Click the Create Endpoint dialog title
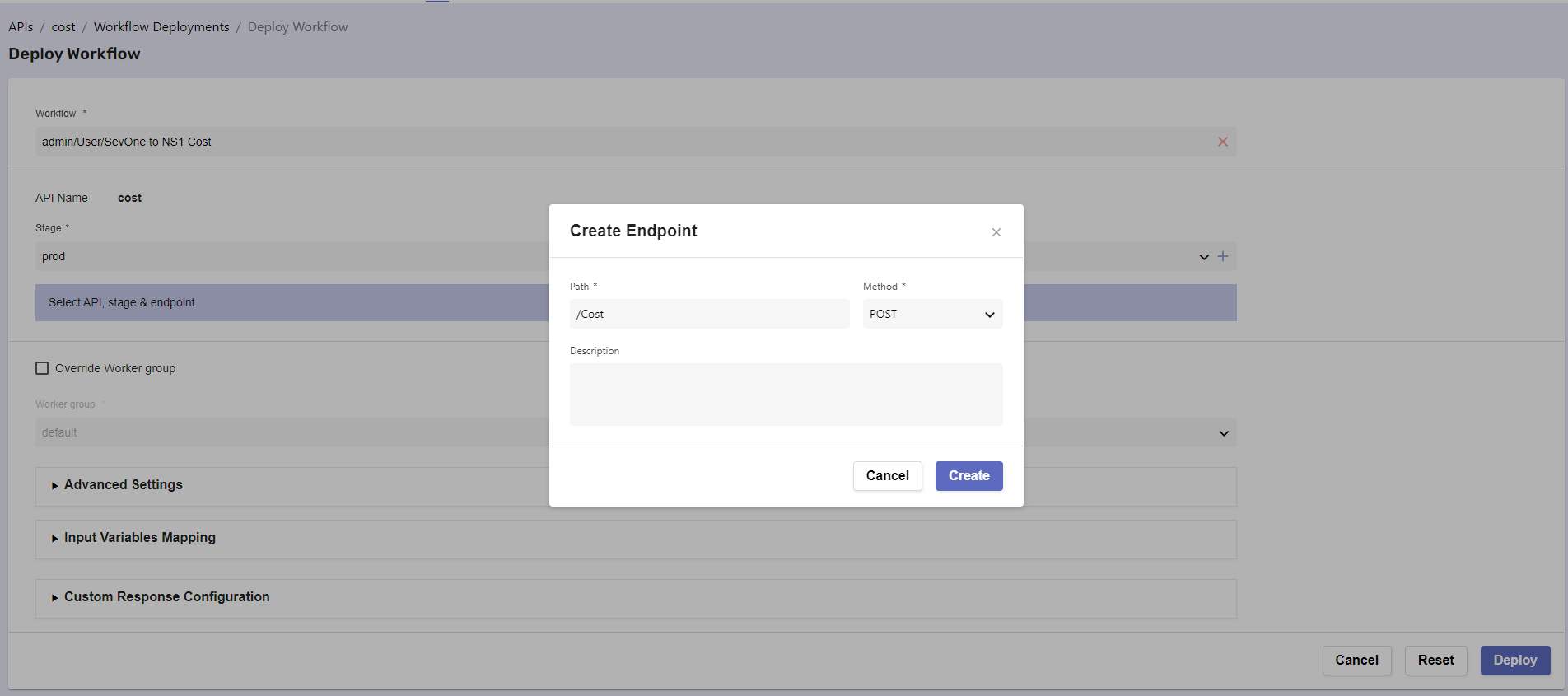The width and height of the screenshot is (1568, 696). pos(633,231)
